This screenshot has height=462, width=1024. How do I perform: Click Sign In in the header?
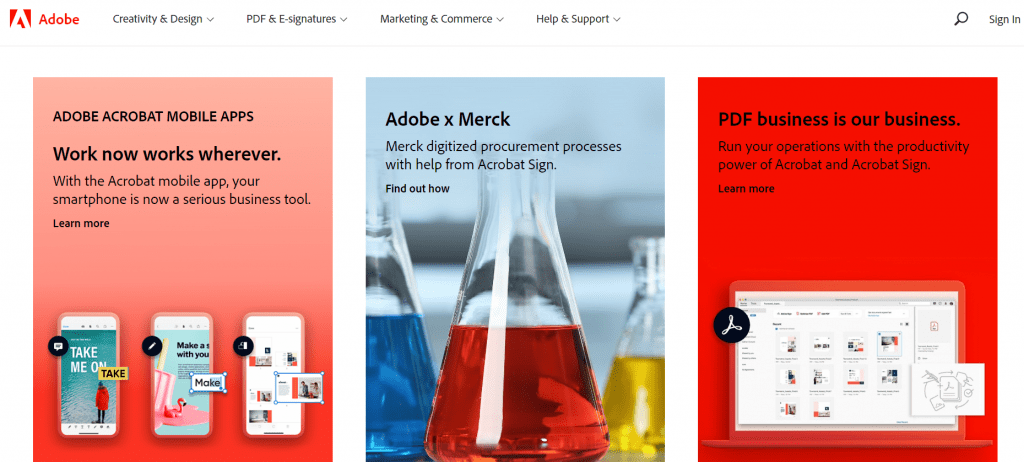[x=1004, y=19]
